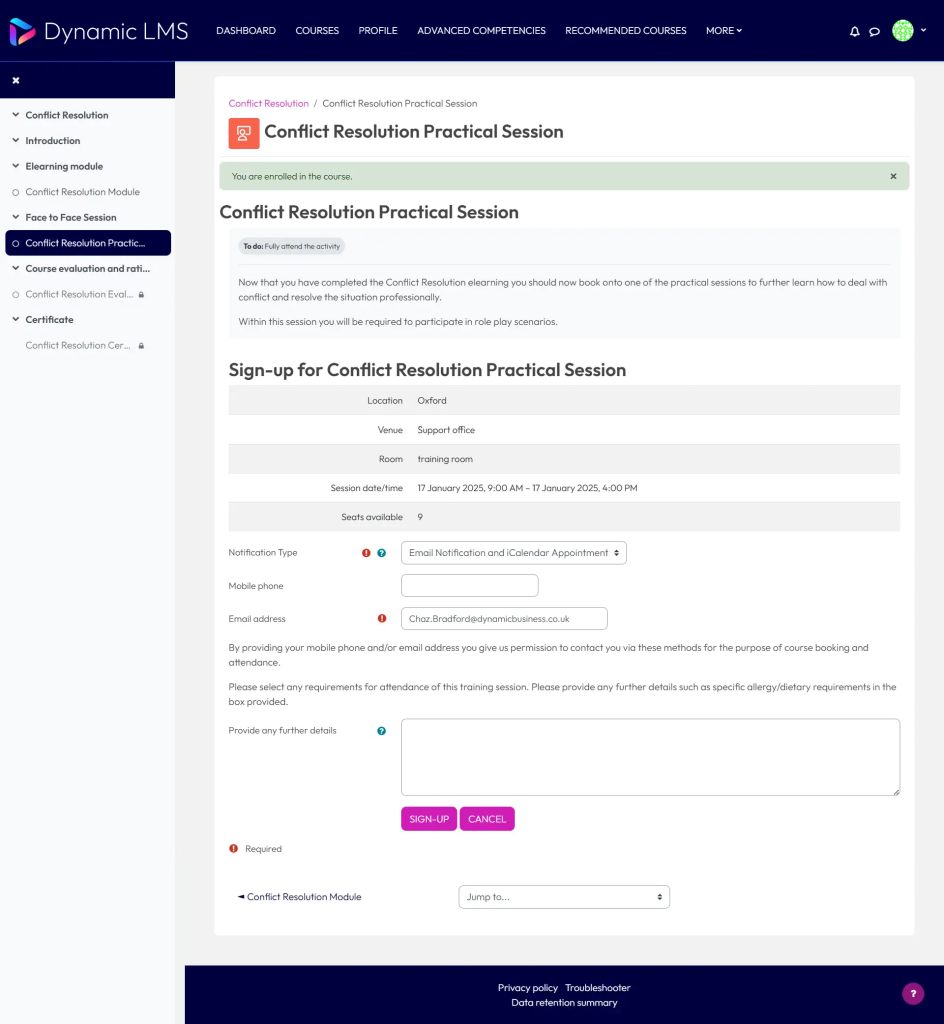Open the MORE navigation menu
Viewport: 944px width, 1024px height.
point(723,31)
